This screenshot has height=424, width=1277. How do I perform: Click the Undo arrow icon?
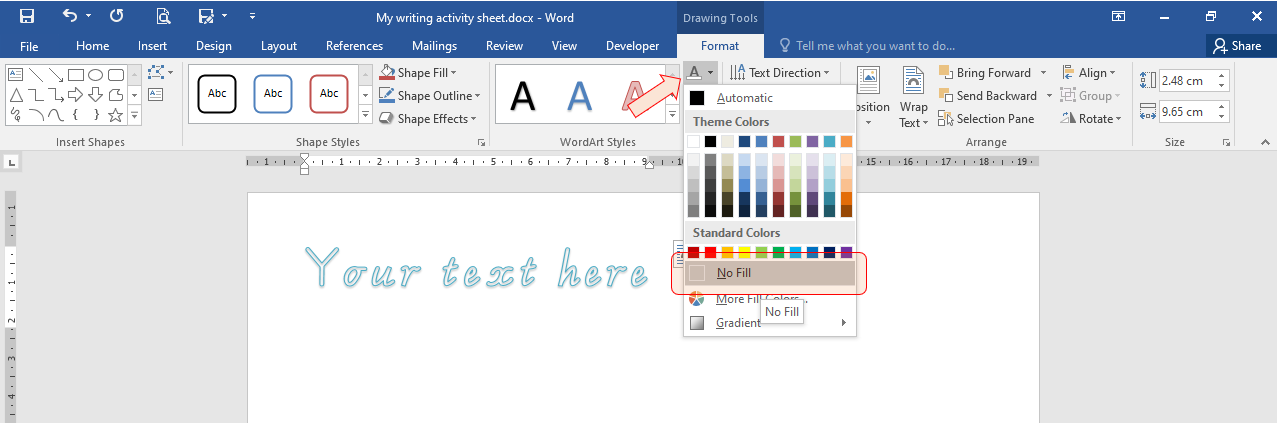[70, 16]
